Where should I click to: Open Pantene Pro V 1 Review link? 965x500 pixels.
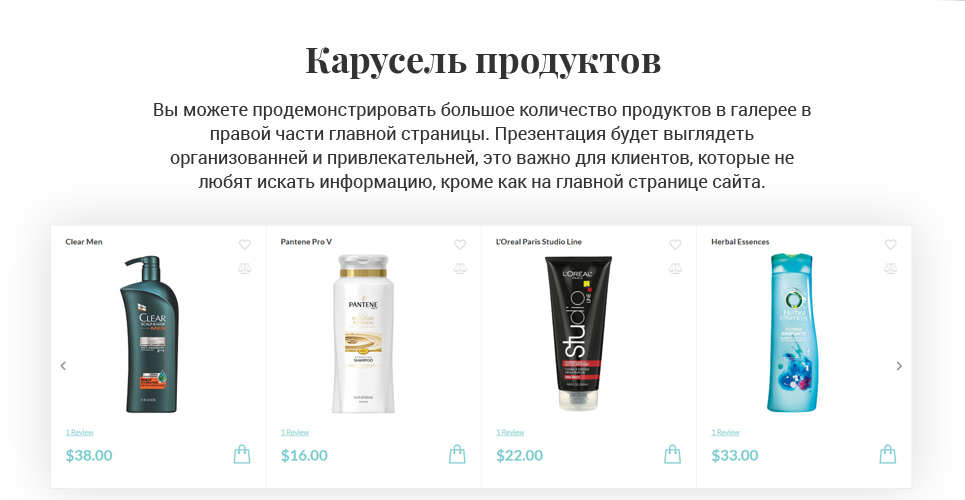pyautogui.click(x=295, y=432)
